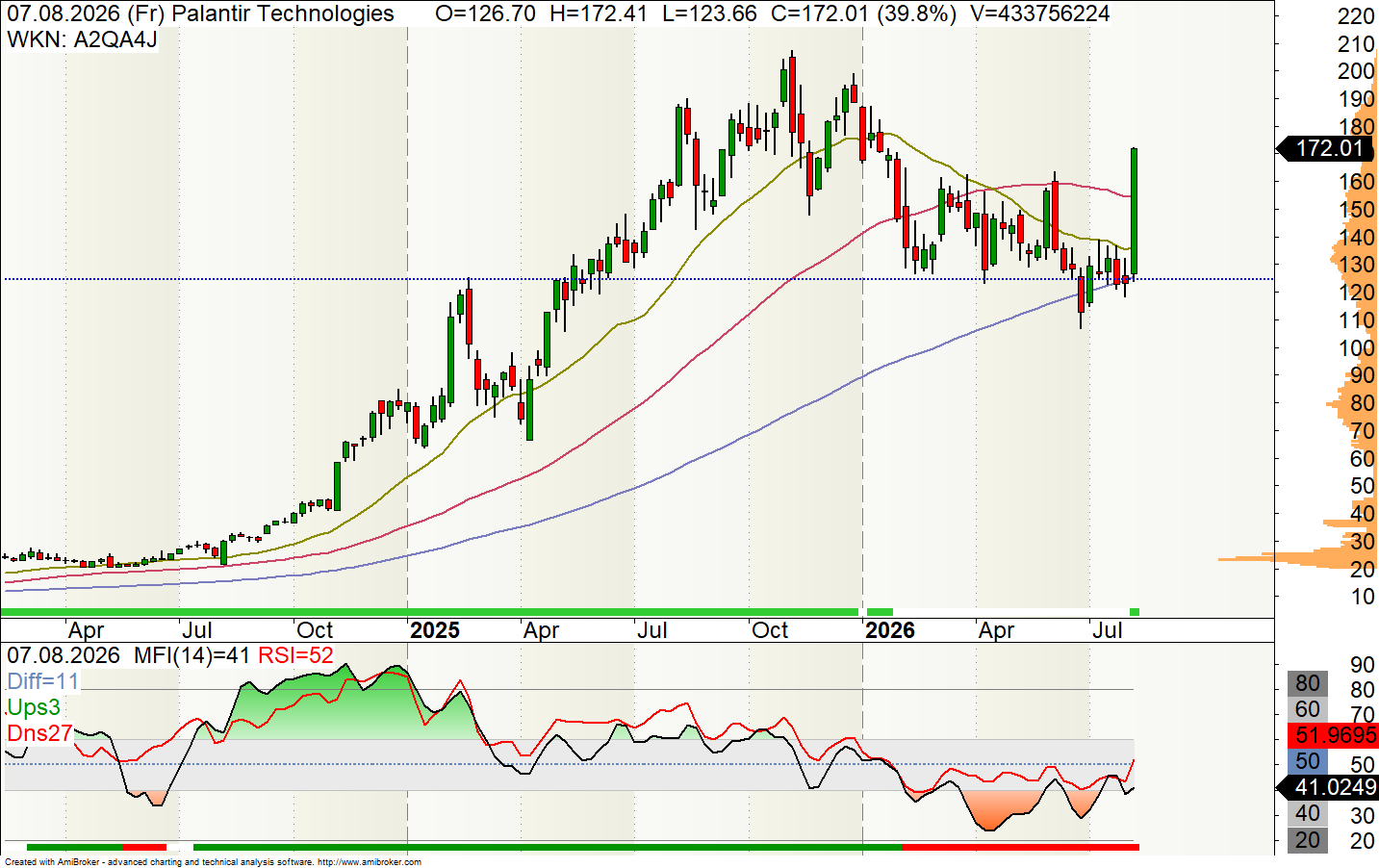Image resolution: width=1379 pixels, height=868 pixels.
Task: Click the '120' price axis label
Action: point(1356,293)
